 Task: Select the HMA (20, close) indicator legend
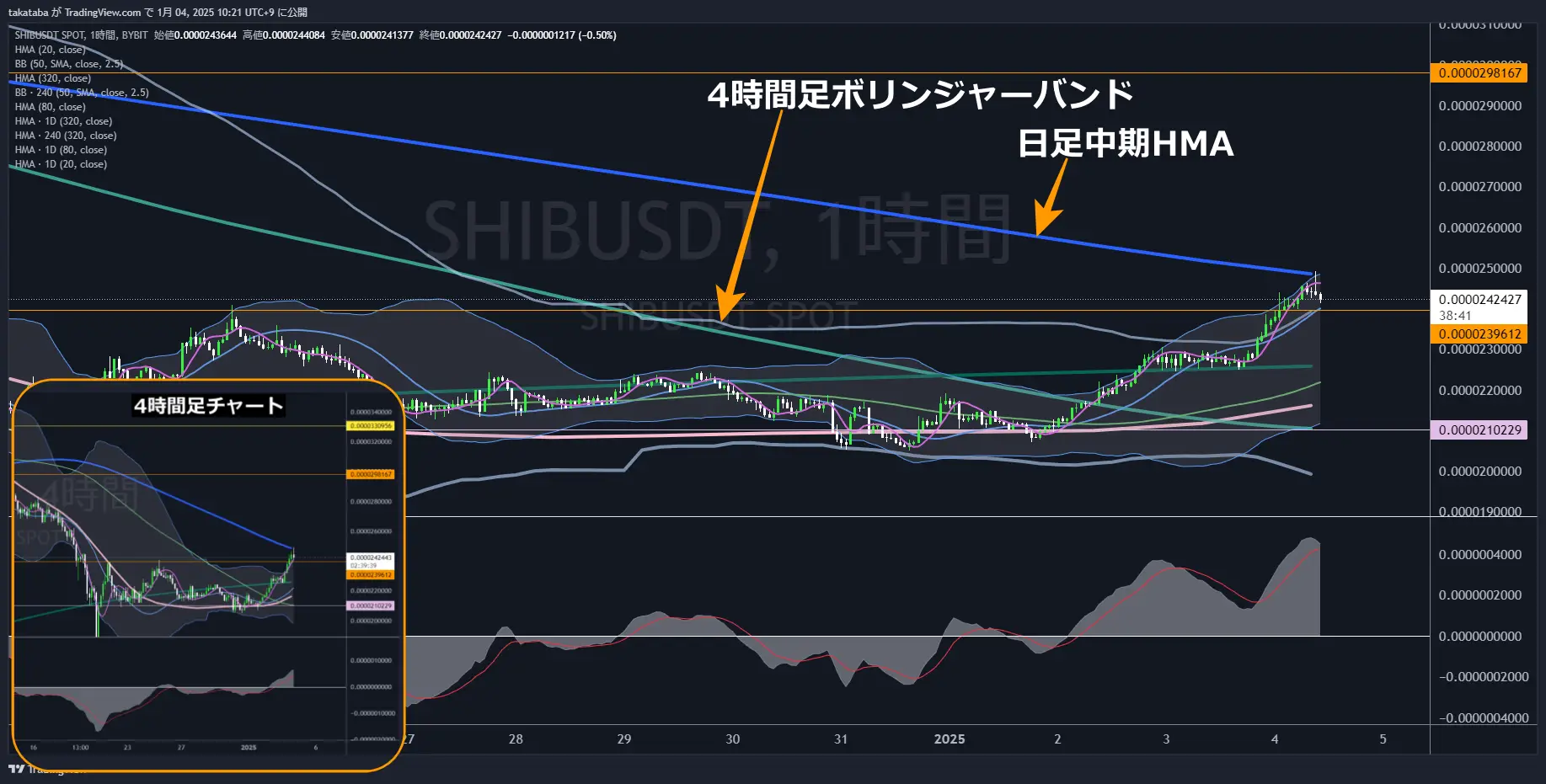point(50,50)
